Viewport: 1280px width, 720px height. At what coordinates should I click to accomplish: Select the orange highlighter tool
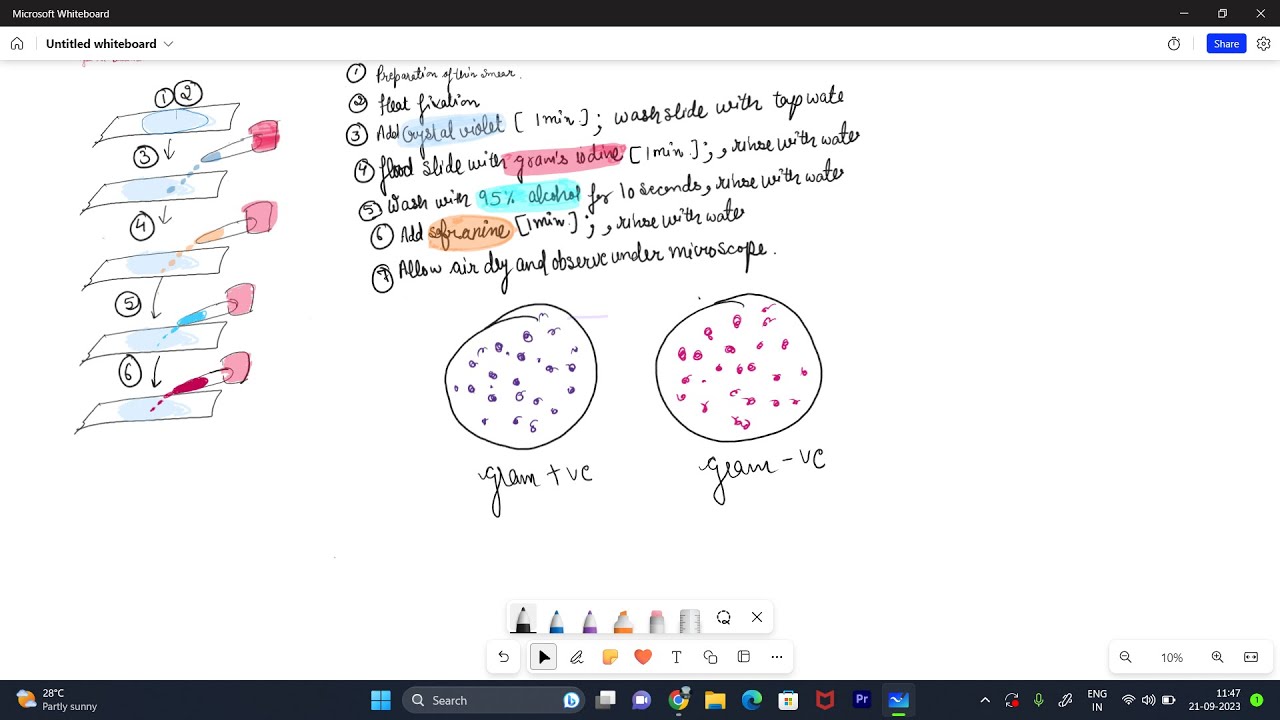pyautogui.click(x=623, y=621)
